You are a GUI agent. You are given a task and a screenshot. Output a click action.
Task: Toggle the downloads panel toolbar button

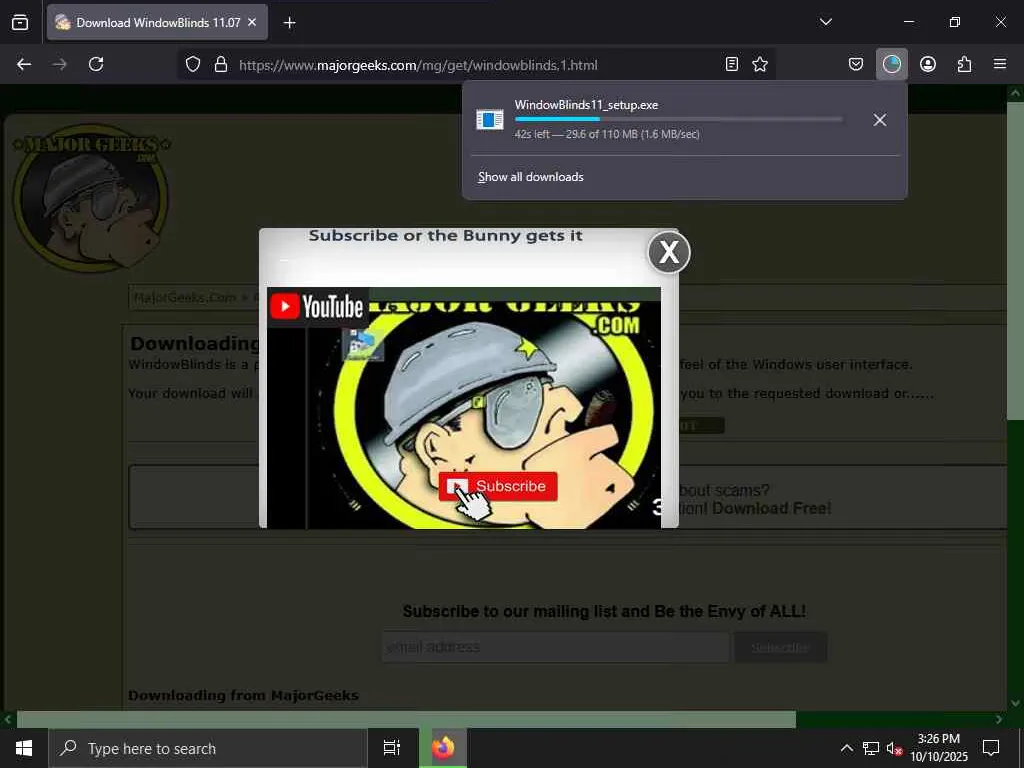pyautogui.click(x=891, y=64)
